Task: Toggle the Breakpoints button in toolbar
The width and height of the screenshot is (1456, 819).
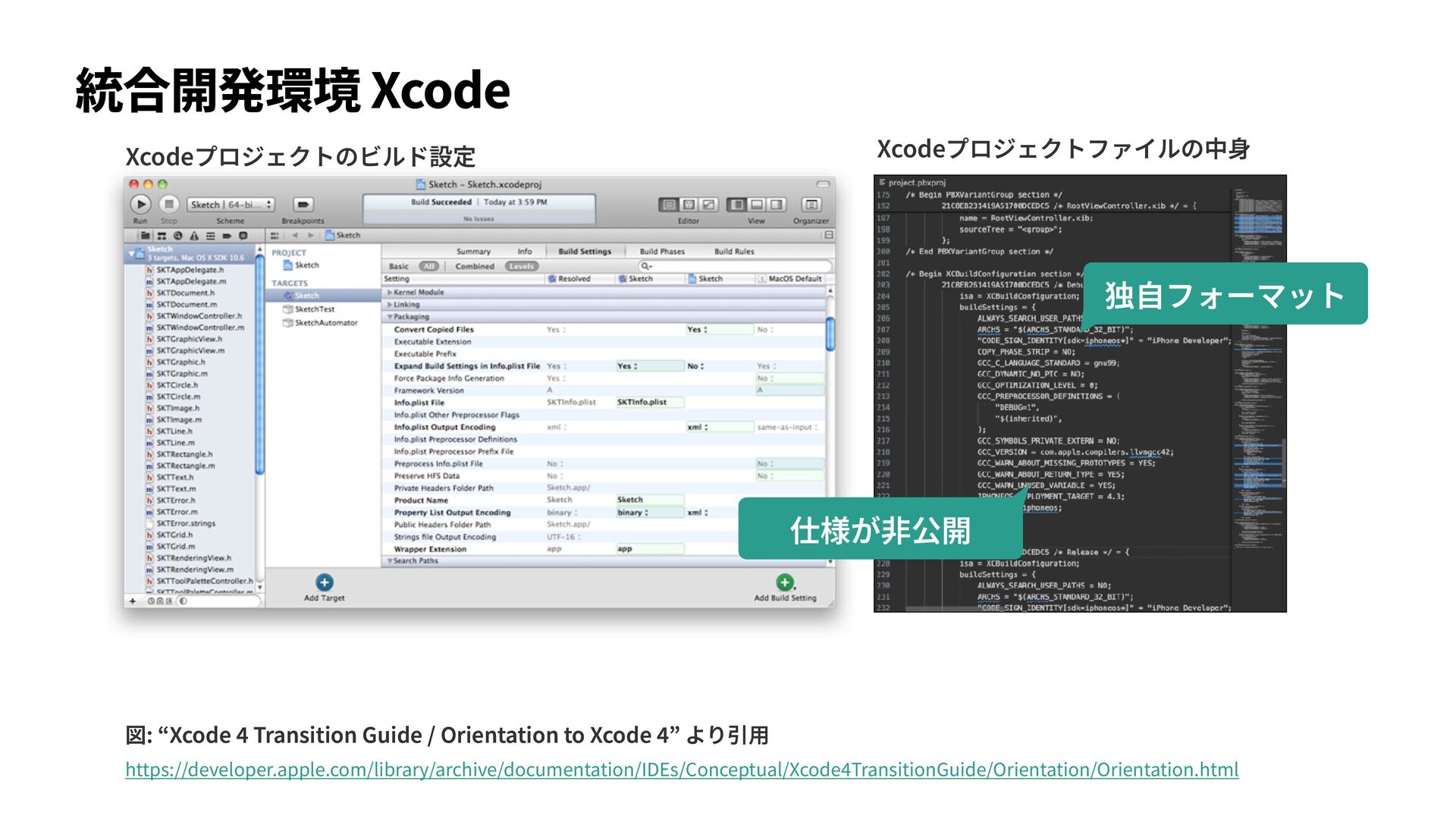Action: point(303,205)
